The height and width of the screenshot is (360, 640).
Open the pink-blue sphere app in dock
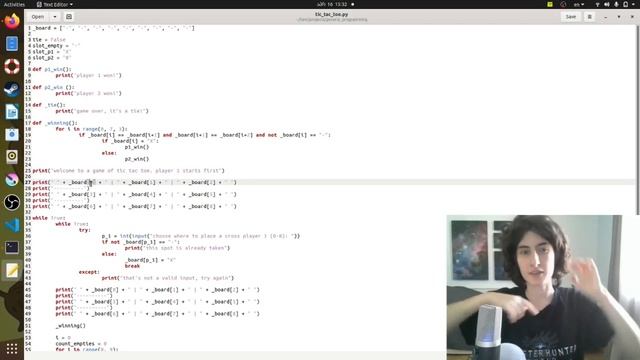[12, 180]
